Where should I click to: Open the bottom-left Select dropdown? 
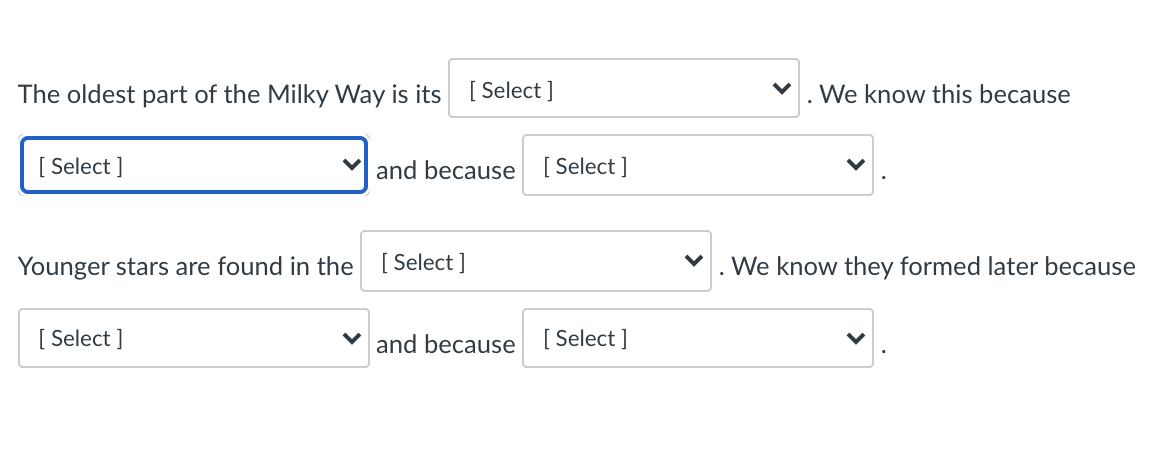pos(193,338)
